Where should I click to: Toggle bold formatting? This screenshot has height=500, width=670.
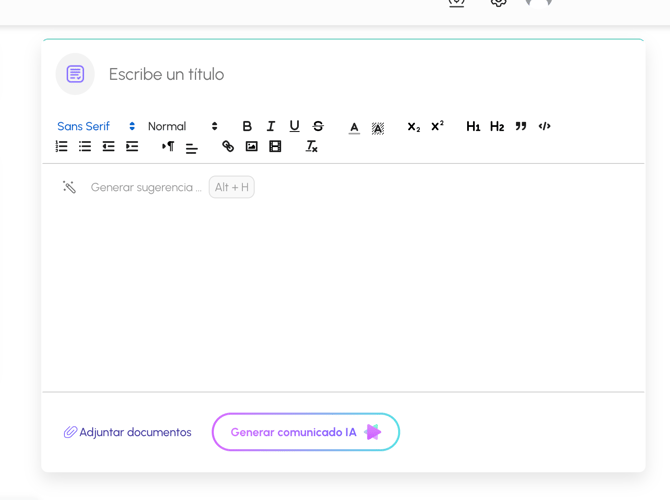click(247, 126)
